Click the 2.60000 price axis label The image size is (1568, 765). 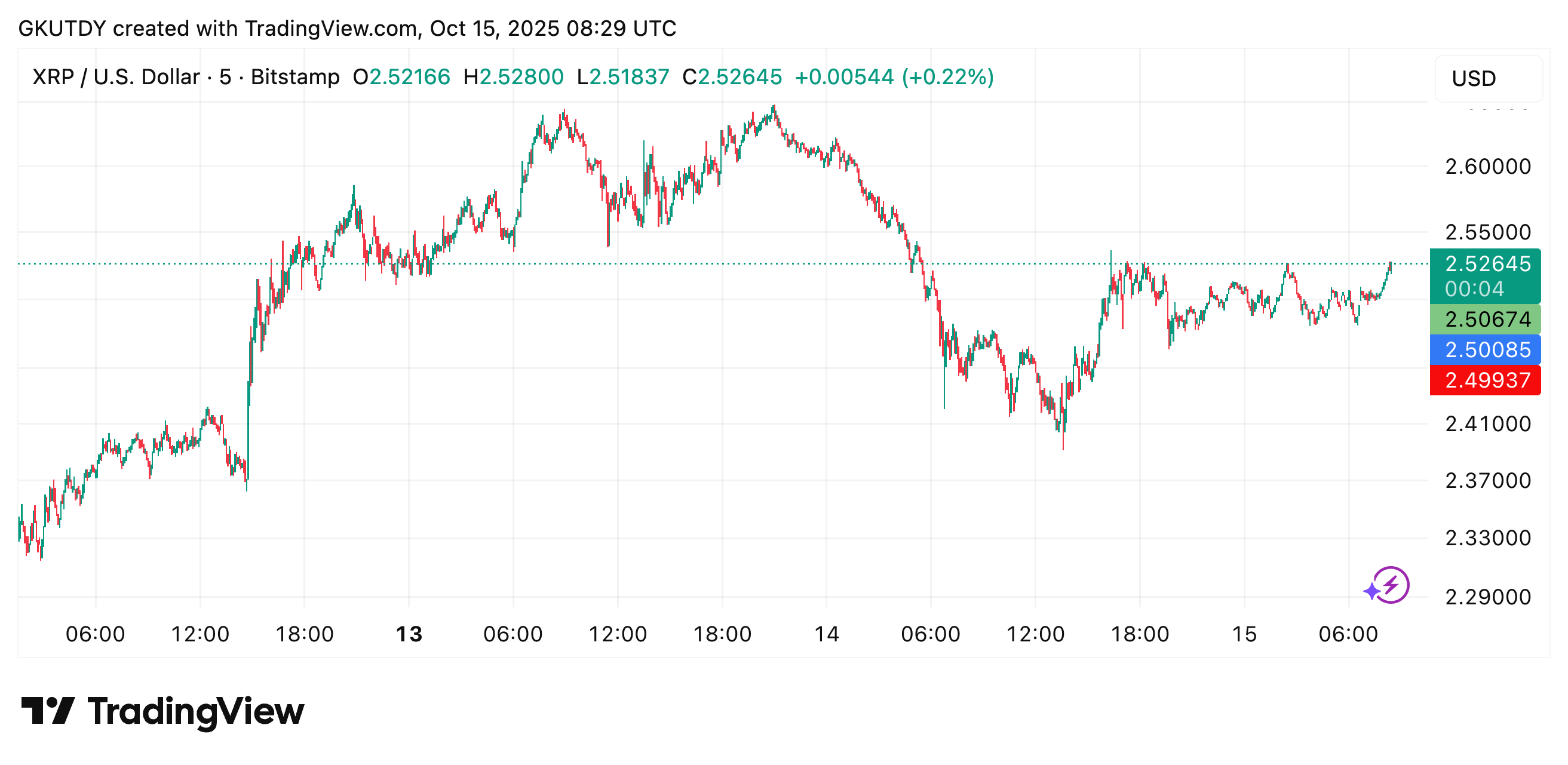(x=1487, y=167)
